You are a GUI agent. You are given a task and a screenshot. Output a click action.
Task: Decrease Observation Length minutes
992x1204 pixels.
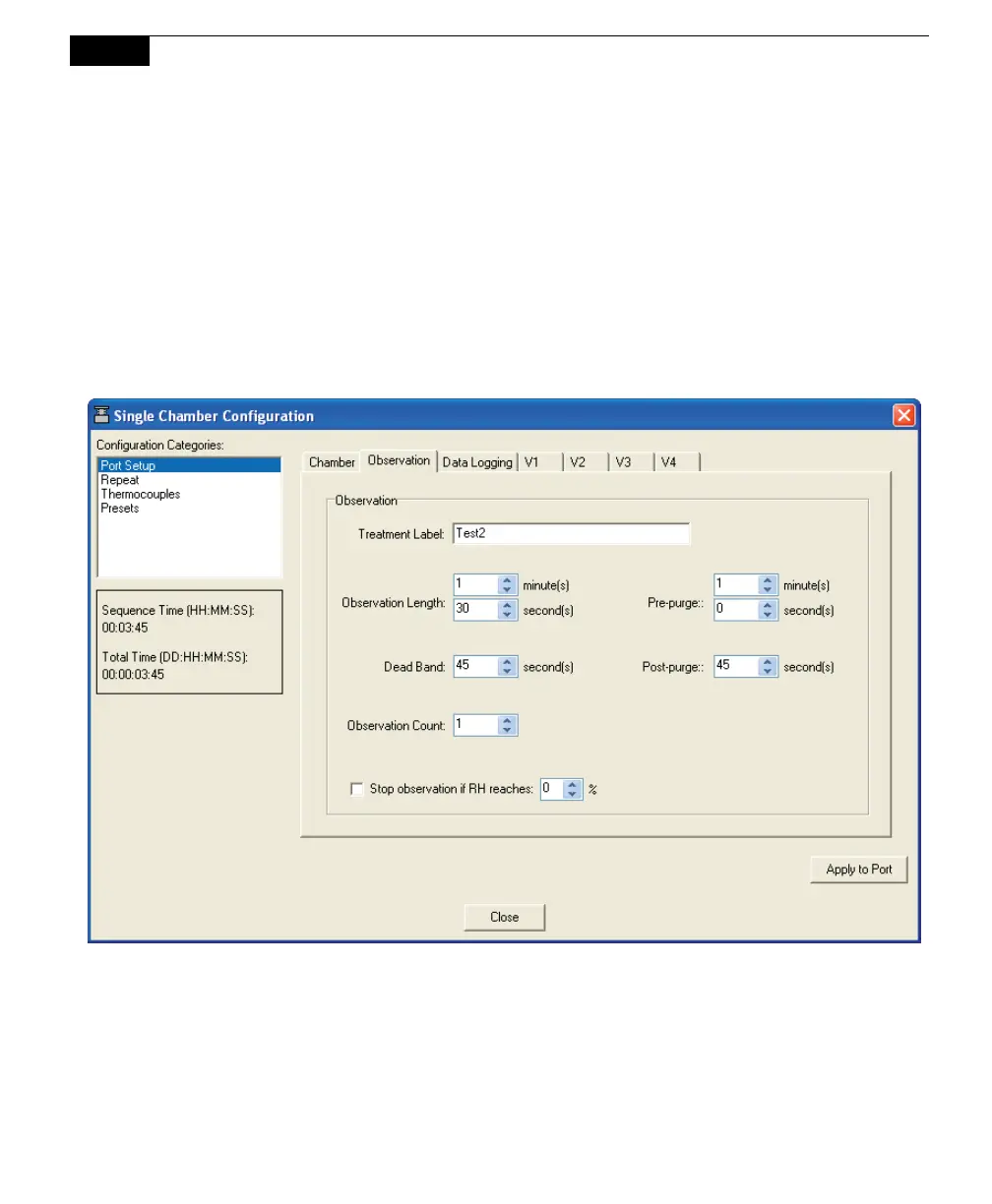pos(507,590)
